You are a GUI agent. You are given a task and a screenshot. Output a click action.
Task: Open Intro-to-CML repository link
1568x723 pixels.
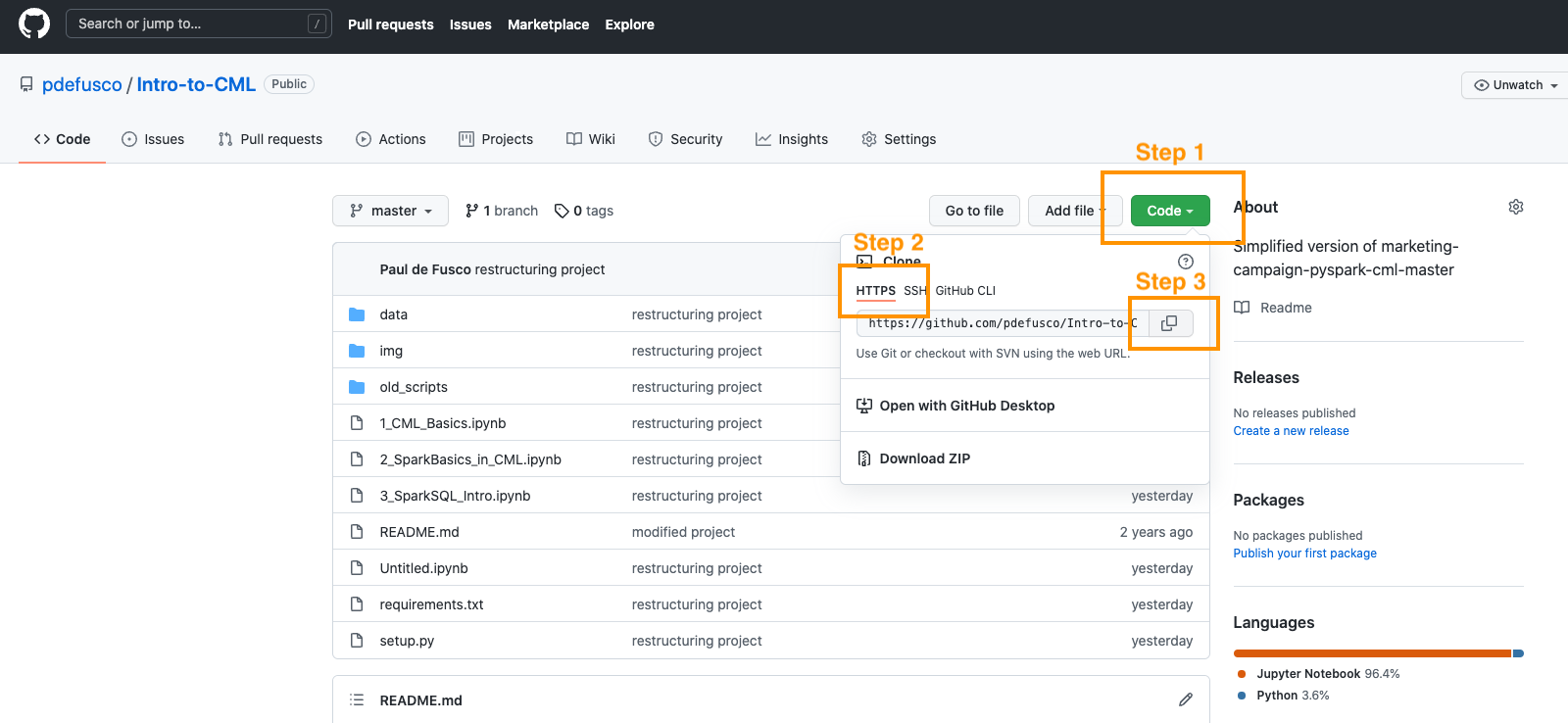(196, 84)
